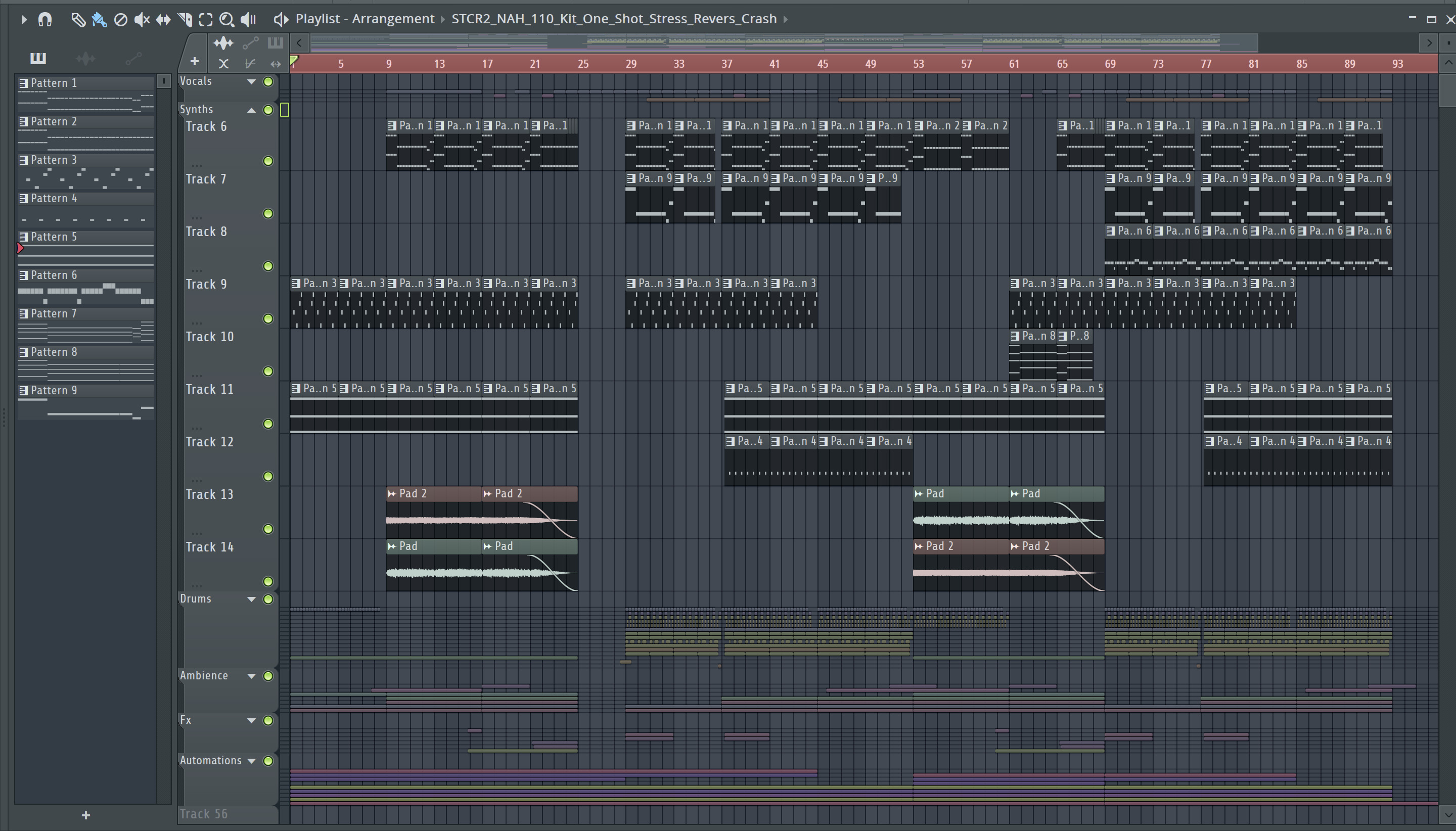Select the Zoom tool
The width and height of the screenshot is (1456, 831).
pos(226,20)
